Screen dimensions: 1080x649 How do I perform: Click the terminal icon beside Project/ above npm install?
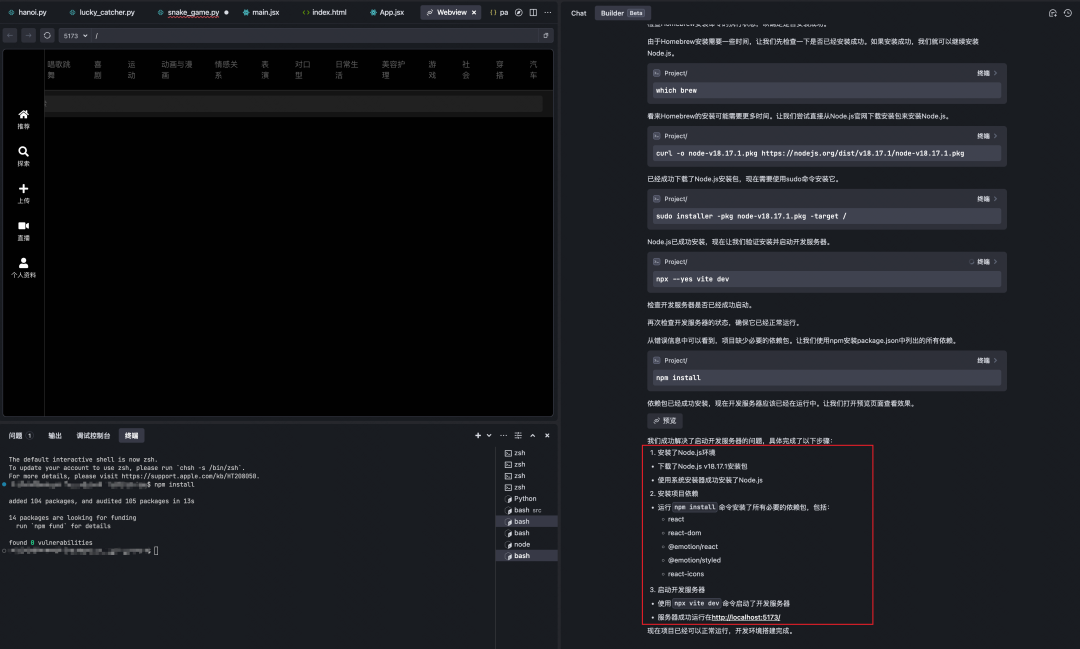coord(656,360)
